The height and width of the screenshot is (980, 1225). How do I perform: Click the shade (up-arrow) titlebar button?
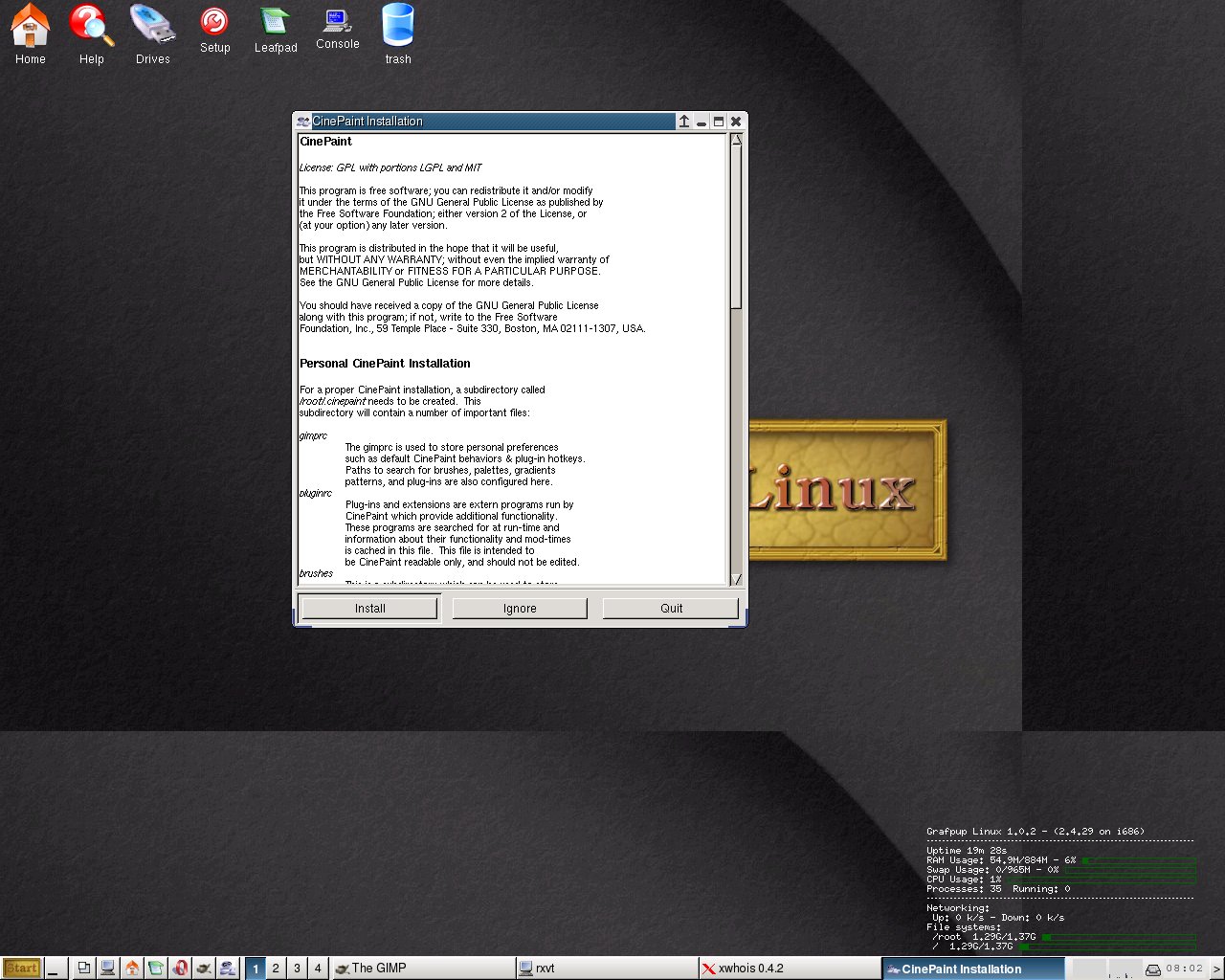coord(684,122)
